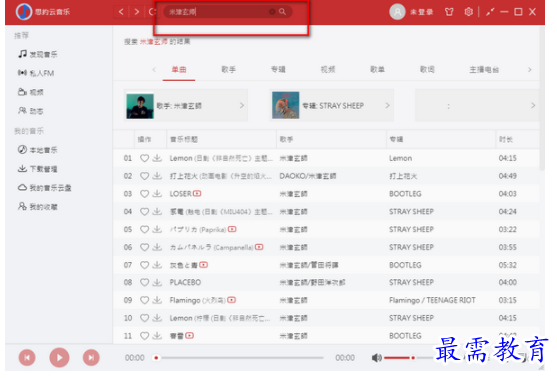Favorite Paprika in row 05
The height and width of the screenshot is (381, 557).
point(144,229)
